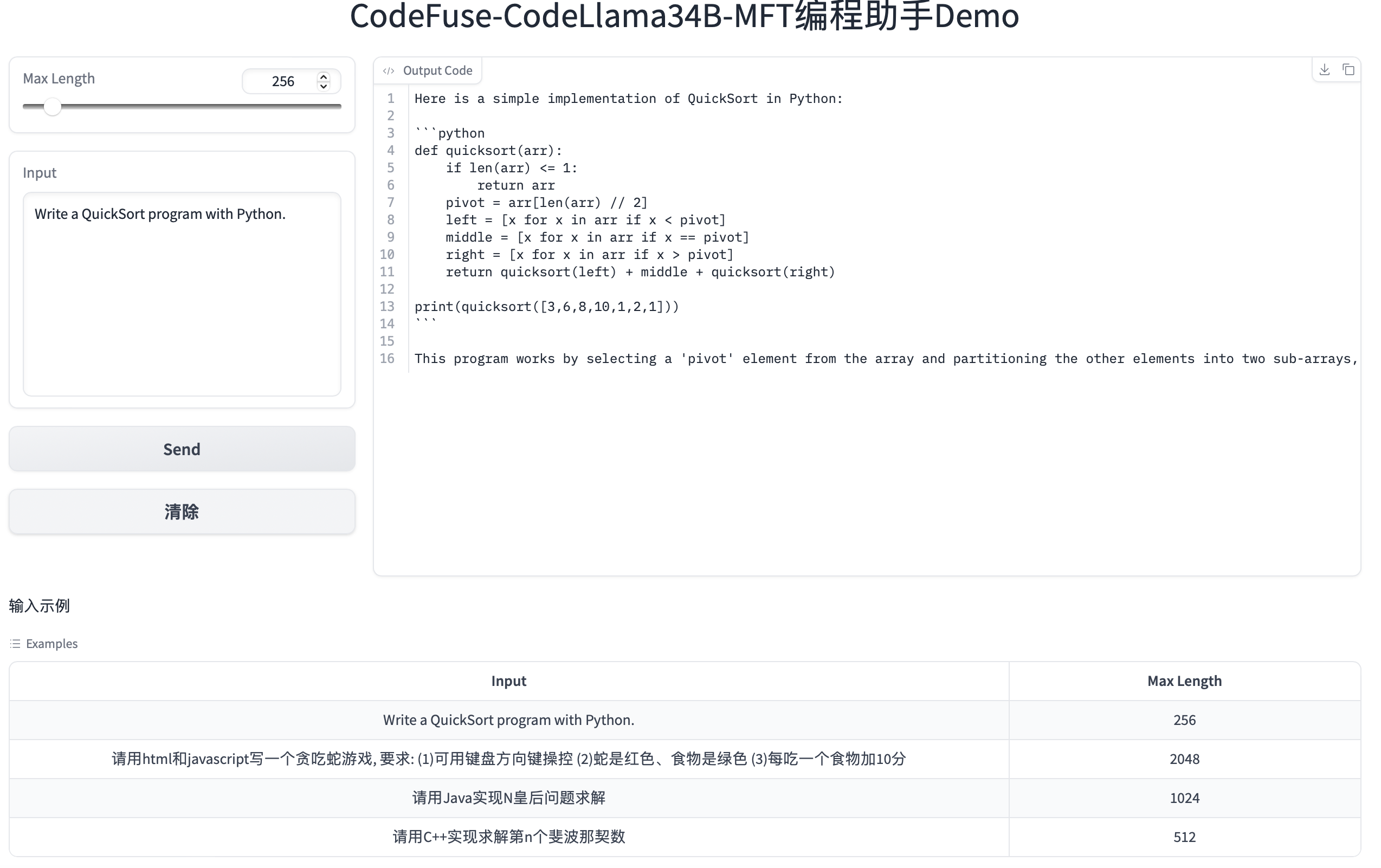Click the download icon for output code
Viewport: 1381px width, 868px height.
point(1324,70)
